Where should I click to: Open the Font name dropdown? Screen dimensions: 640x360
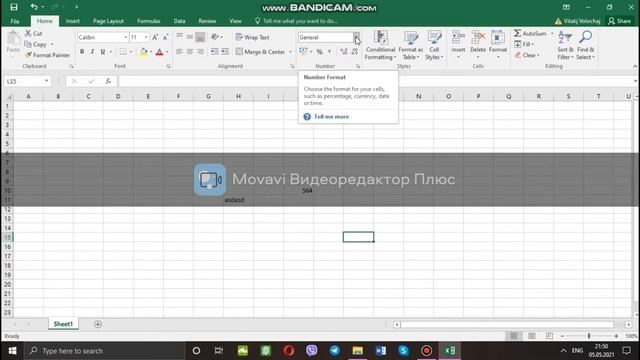coord(126,37)
